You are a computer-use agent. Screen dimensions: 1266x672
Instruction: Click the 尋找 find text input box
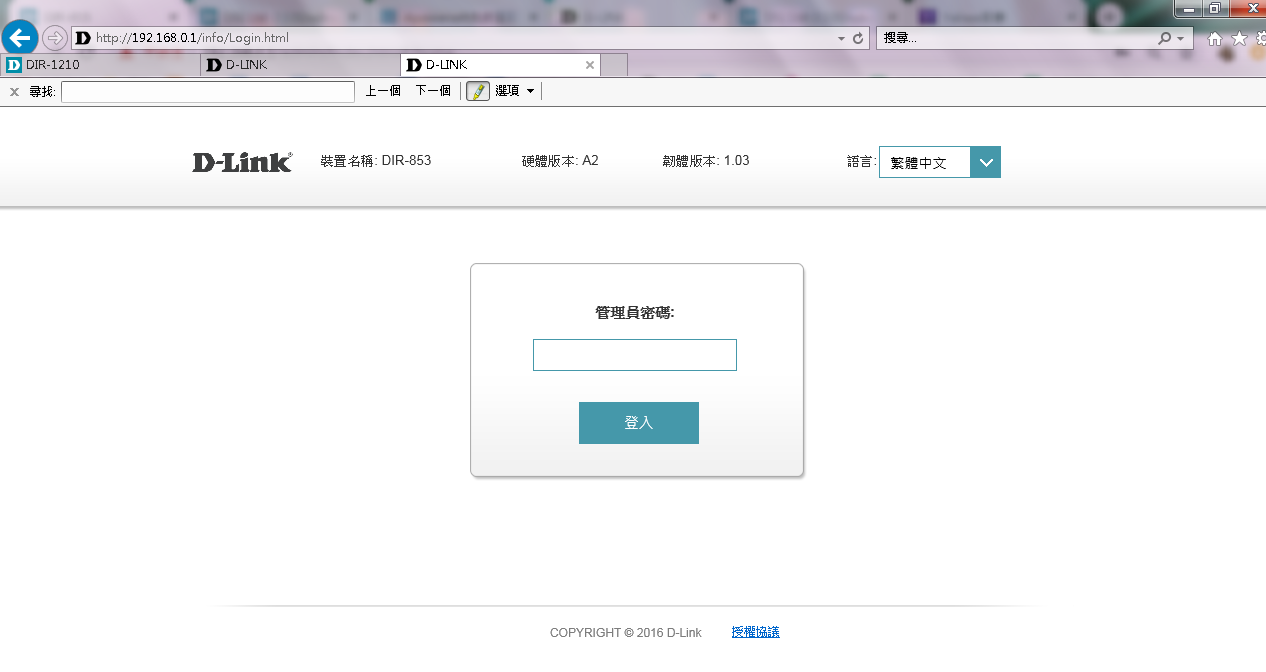click(x=208, y=92)
